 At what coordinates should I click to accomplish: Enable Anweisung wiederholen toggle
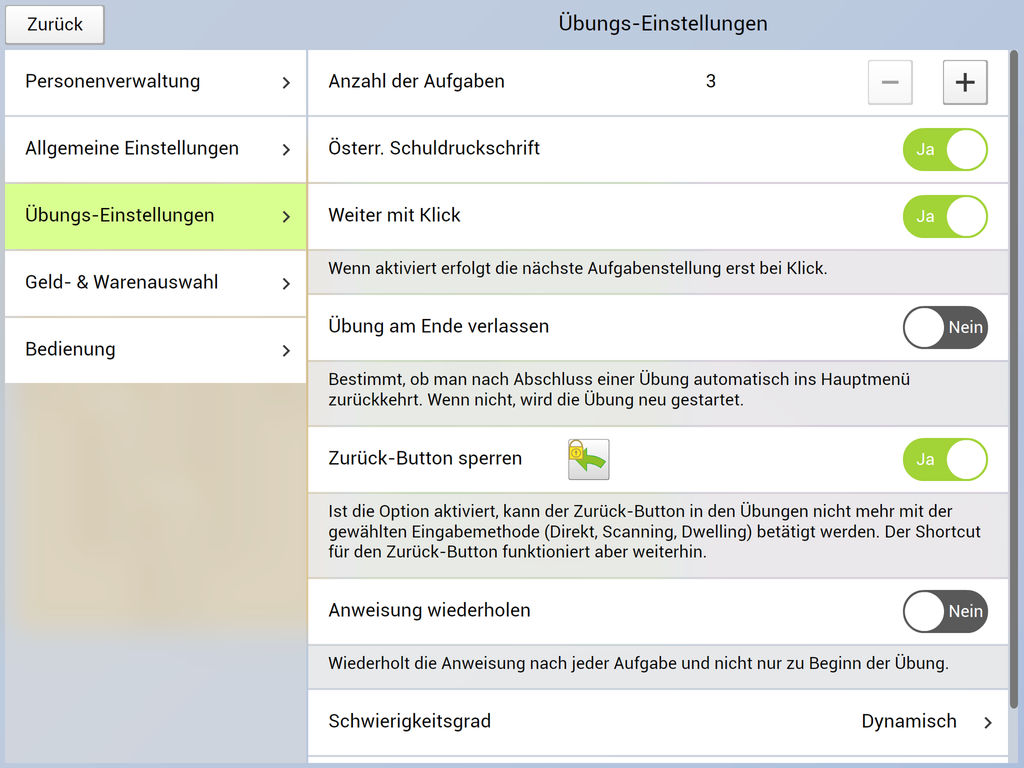[x=944, y=611]
